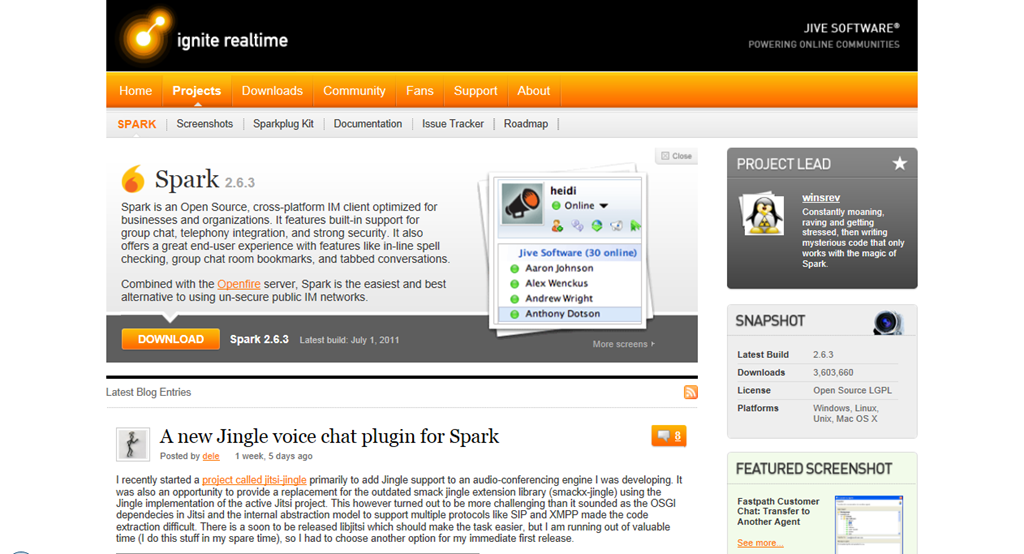Click the chat bubbles icon under heidi
This screenshot has width=1024, height=554.
[x=577, y=226]
